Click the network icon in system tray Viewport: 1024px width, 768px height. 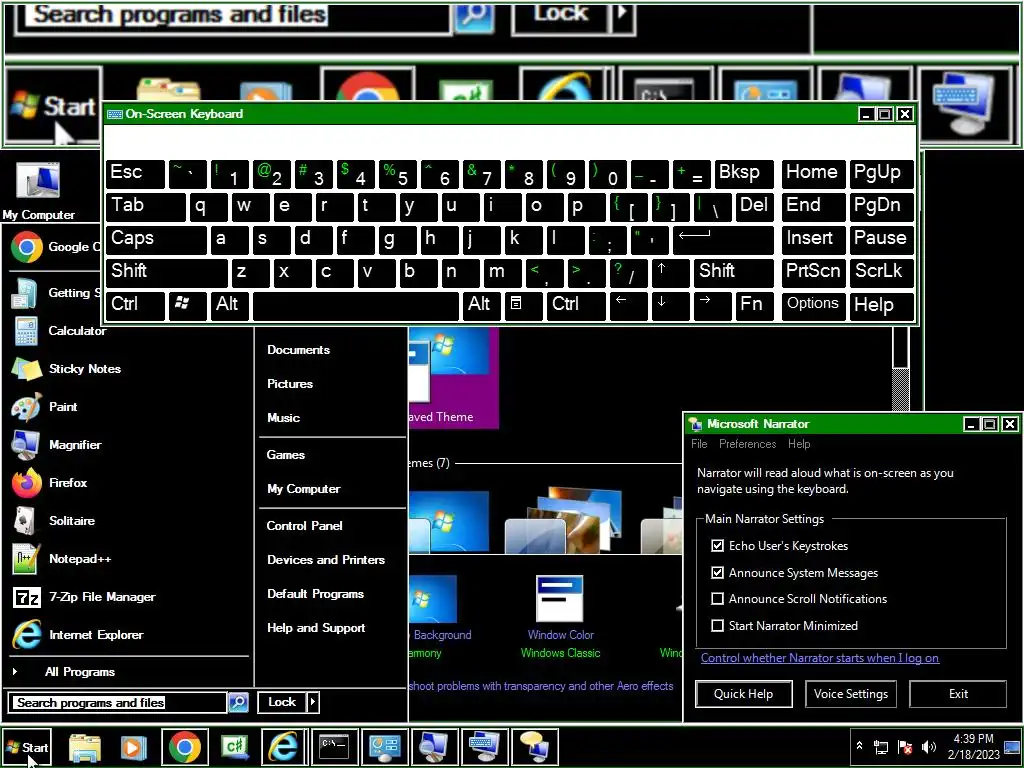coord(882,747)
